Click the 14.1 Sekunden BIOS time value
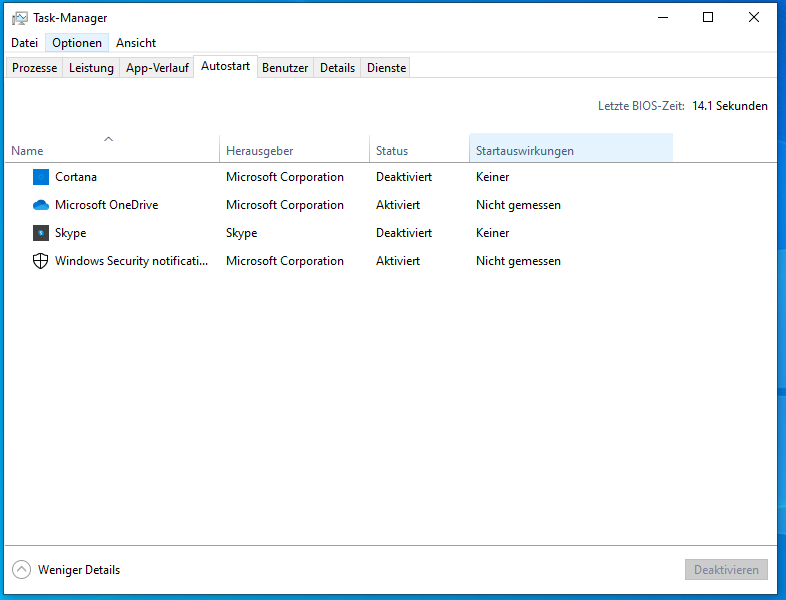The width and height of the screenshot is (786, 600). click(x=730, y=106)
